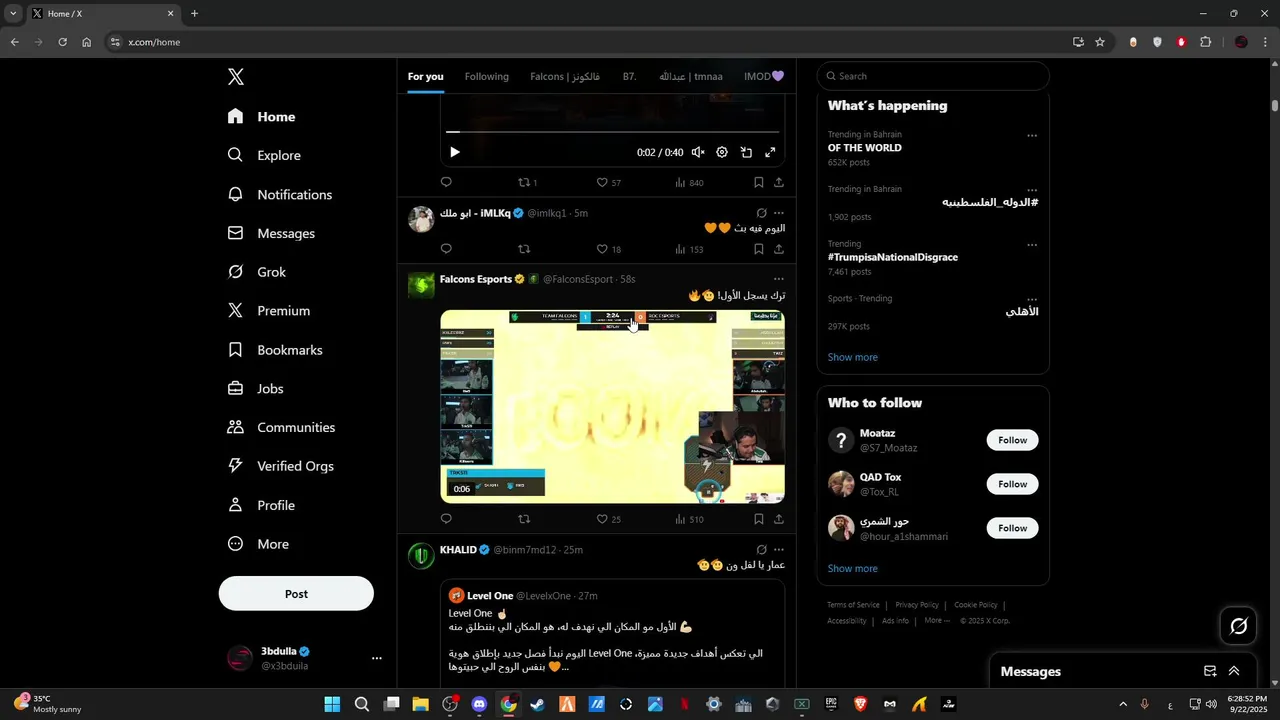
Task: Open Discord from the taskbar
Action: click(479, 704)
